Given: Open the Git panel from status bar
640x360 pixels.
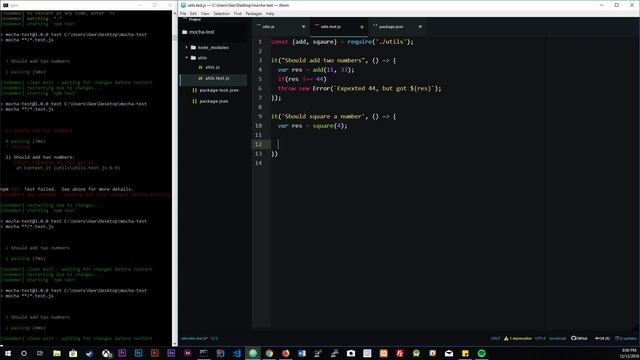Looking at the screenshot, I should [x=602, y=338].
